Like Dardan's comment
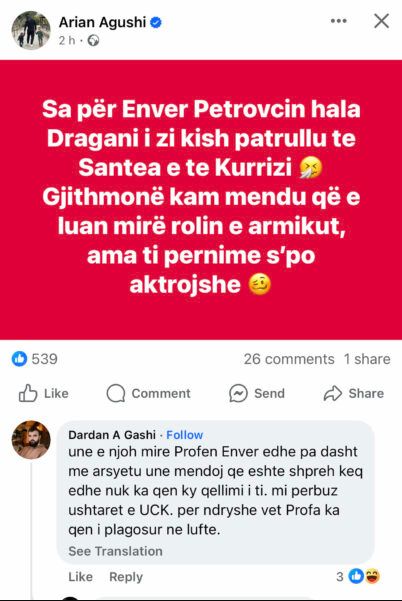Image resolution: width=402 pixels, height=601 pixels. coord(80,577)
